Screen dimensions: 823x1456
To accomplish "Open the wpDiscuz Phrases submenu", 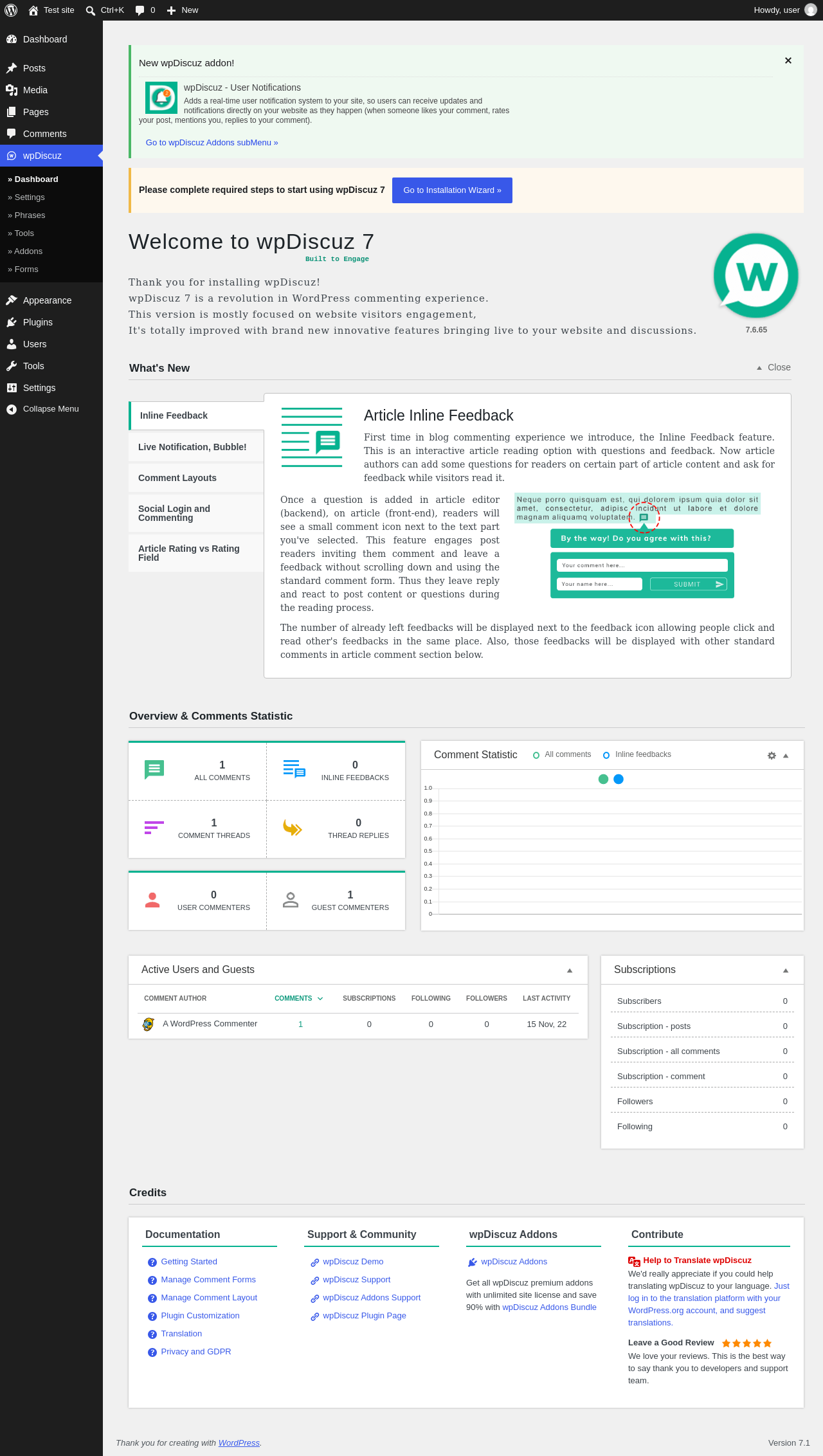I will click(x=51, y=215).
